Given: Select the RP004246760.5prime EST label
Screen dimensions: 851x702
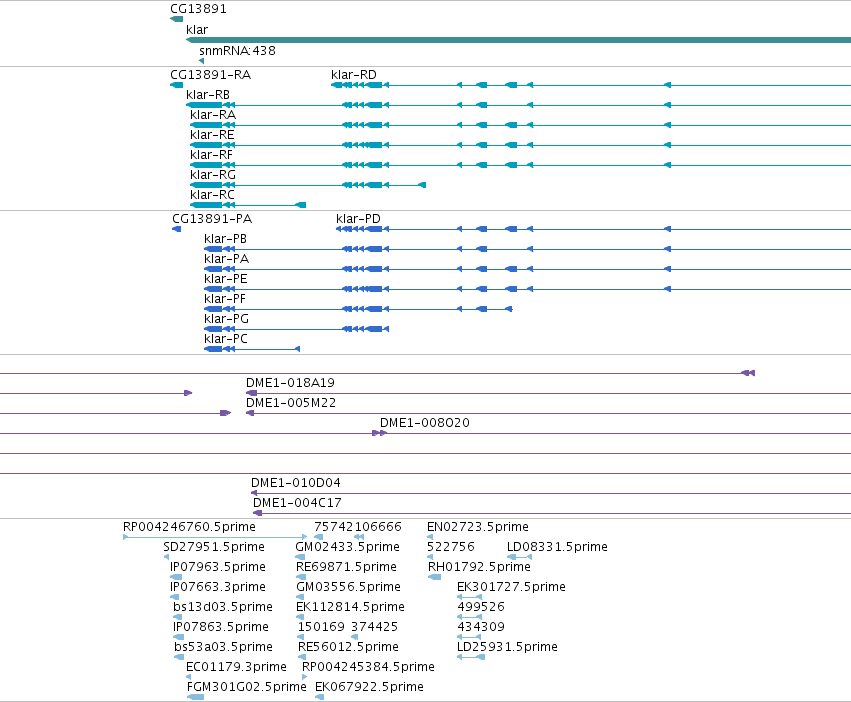Looking at the screenshot, I should point(189,527).
